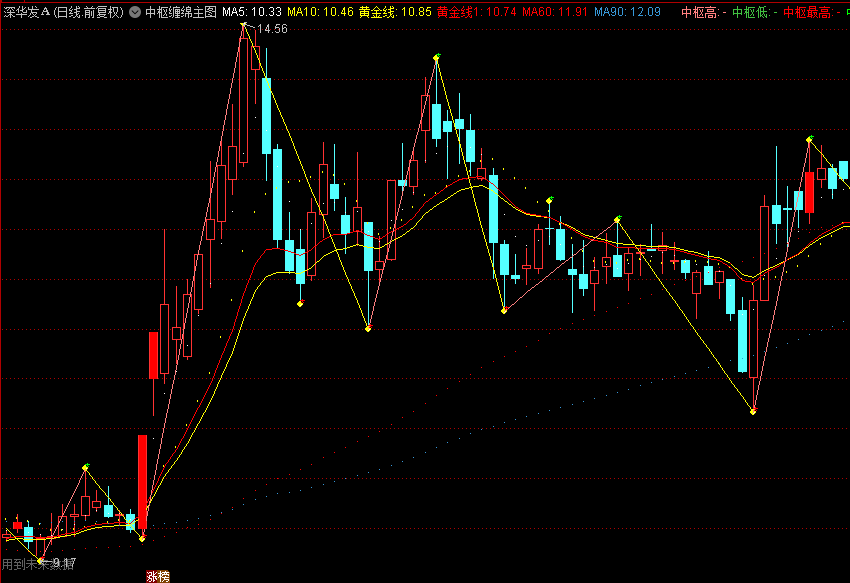This screenshot has height=583, width=850.
Task: Click the 深华发A (日线.前复权) chart title
Action: (x=63, y=12)
